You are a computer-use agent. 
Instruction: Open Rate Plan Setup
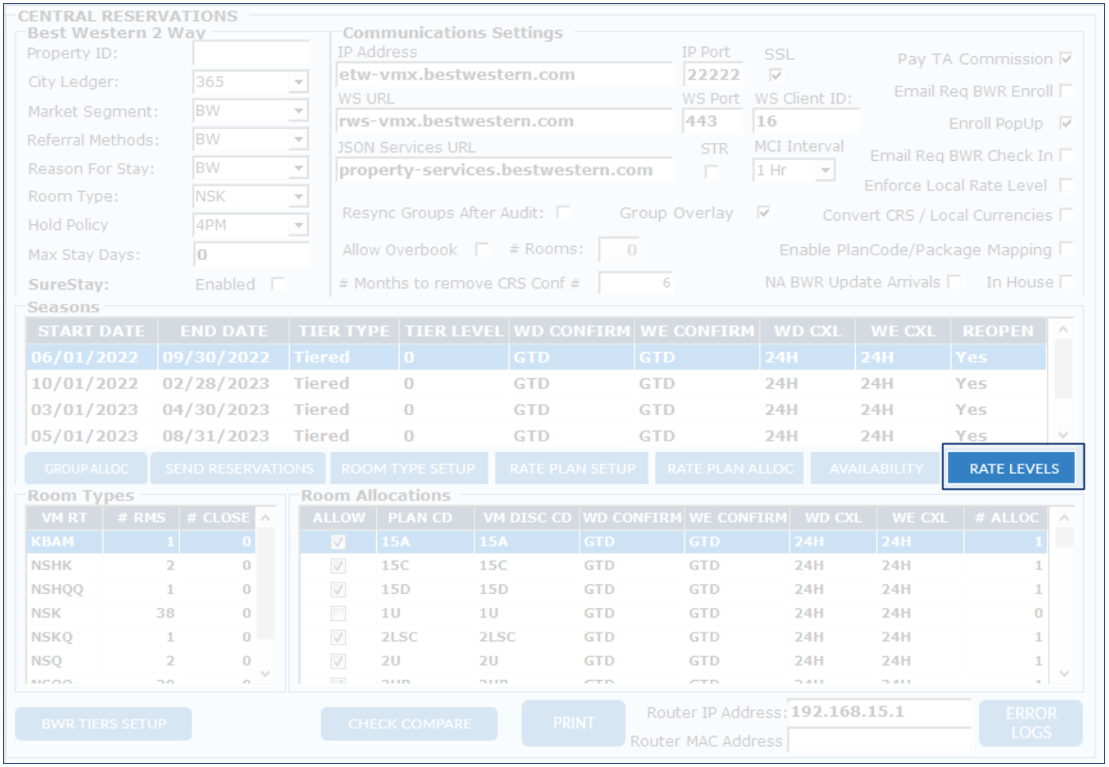(572, 468)
